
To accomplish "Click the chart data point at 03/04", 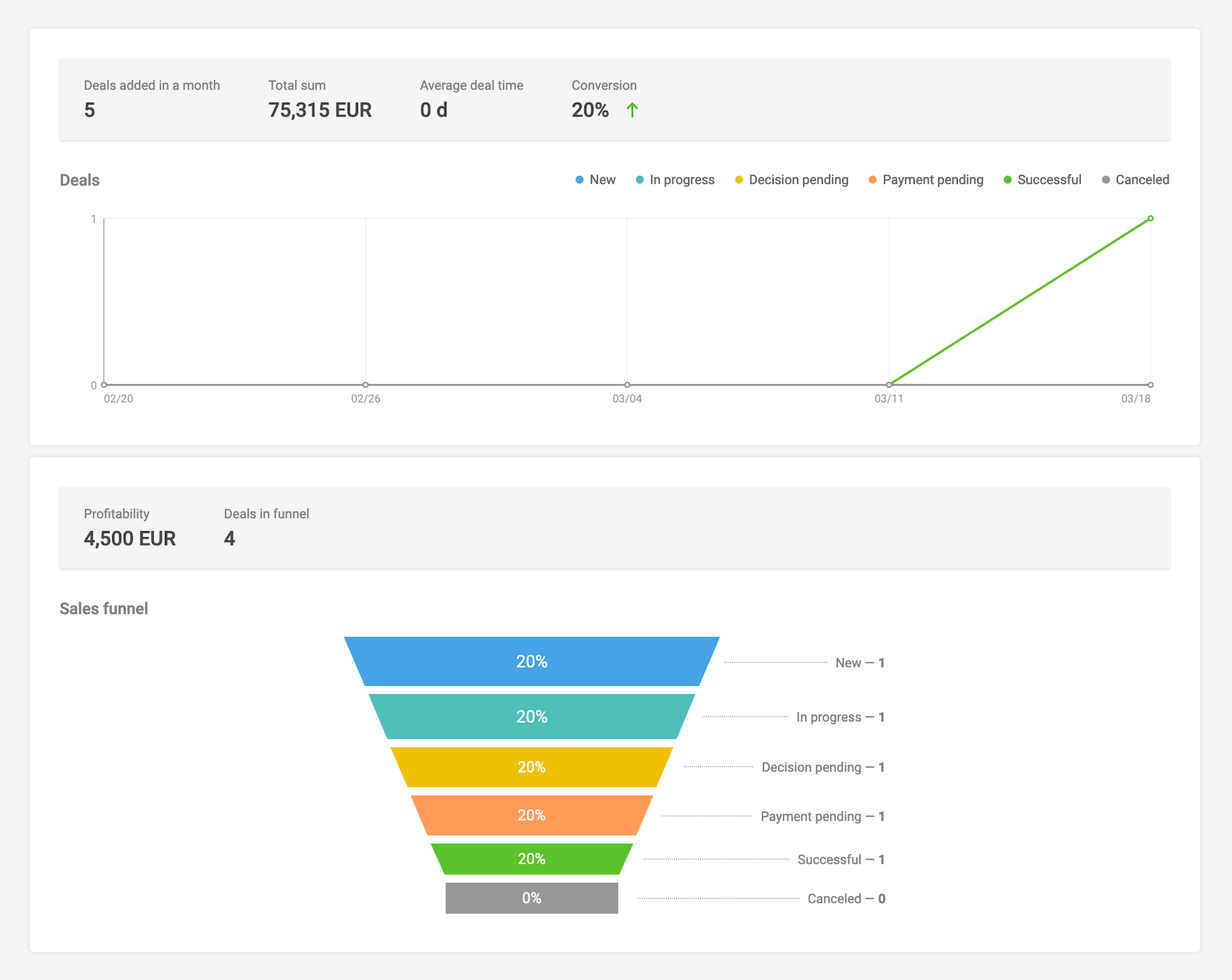I will [x=628, y=385].
